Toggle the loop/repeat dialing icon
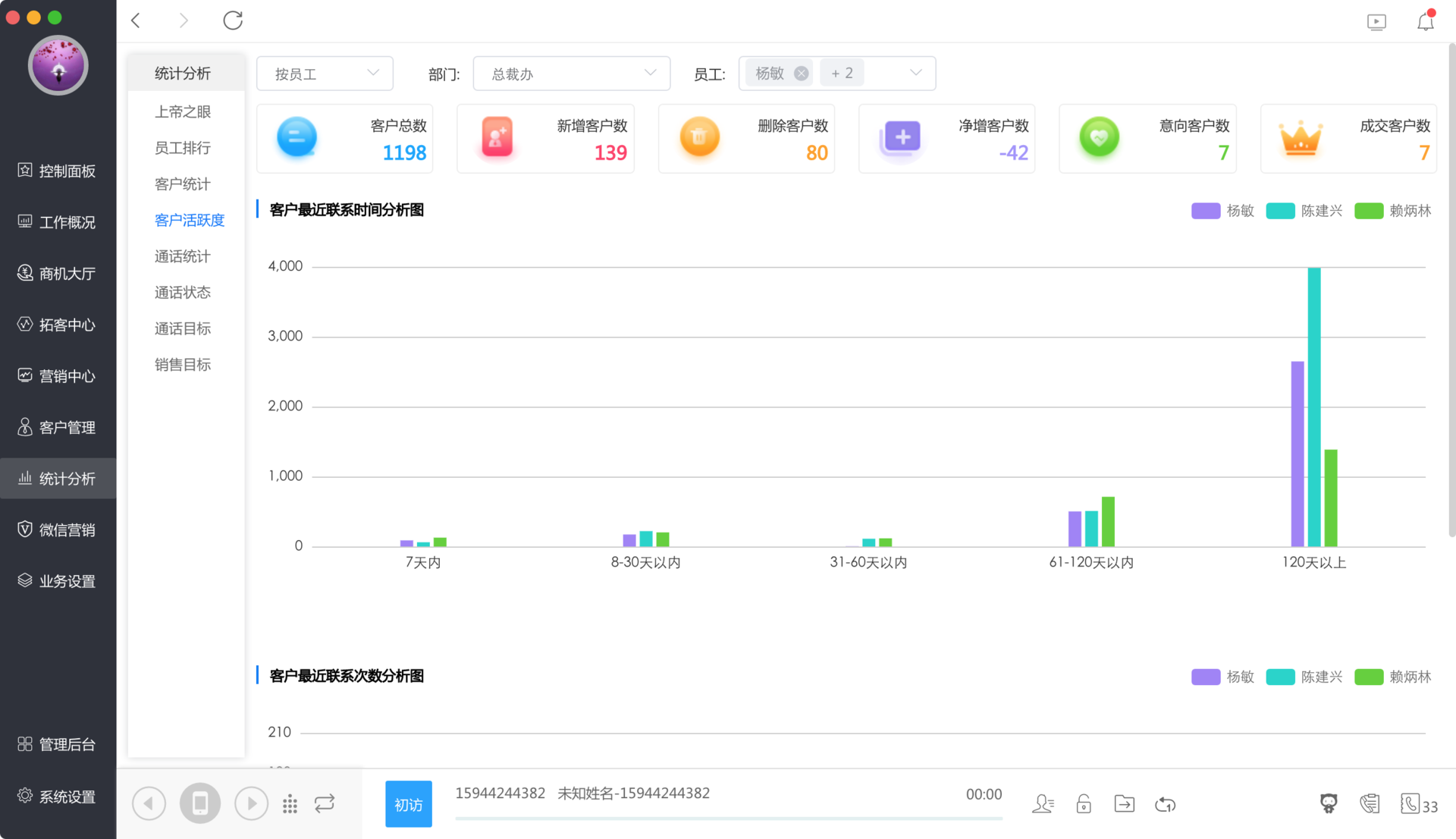This screenshot has height=839, width=1456. point(325,803)
